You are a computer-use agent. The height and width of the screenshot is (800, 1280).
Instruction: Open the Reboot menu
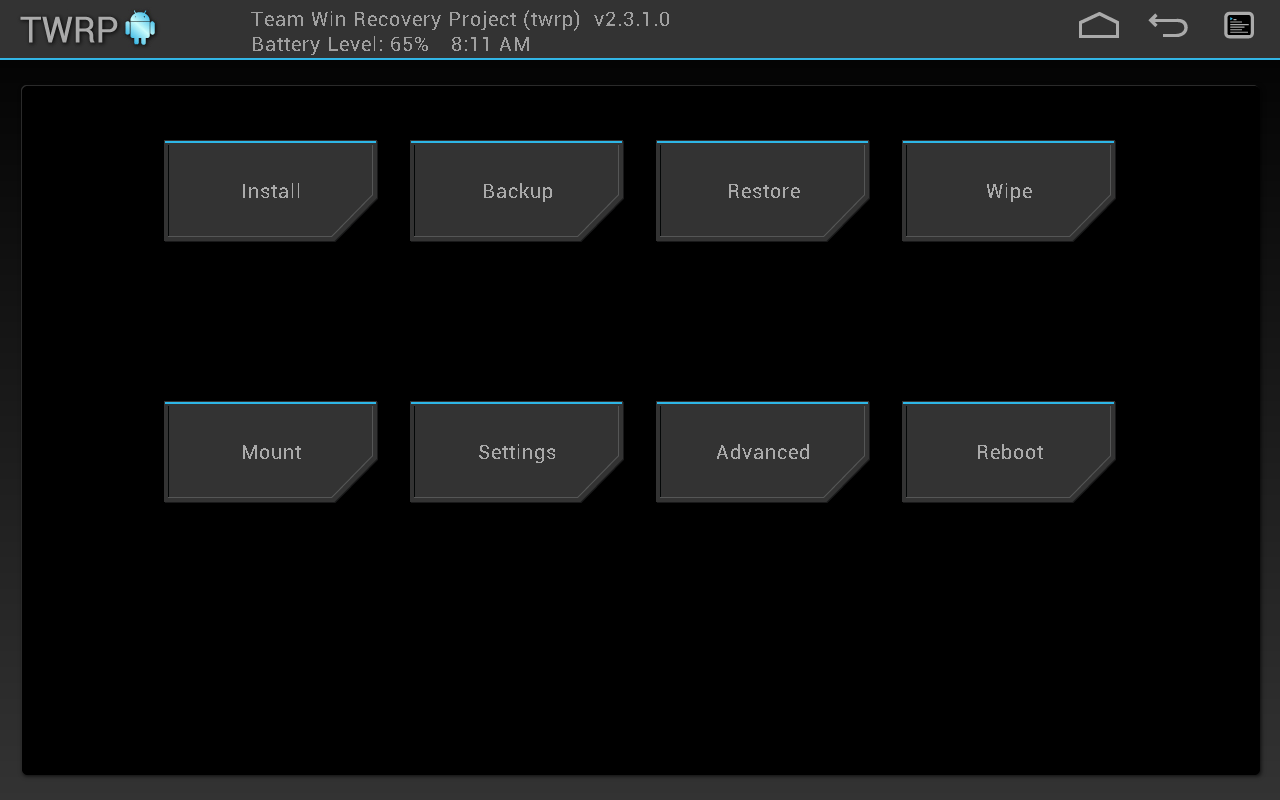click(1009, 452)
